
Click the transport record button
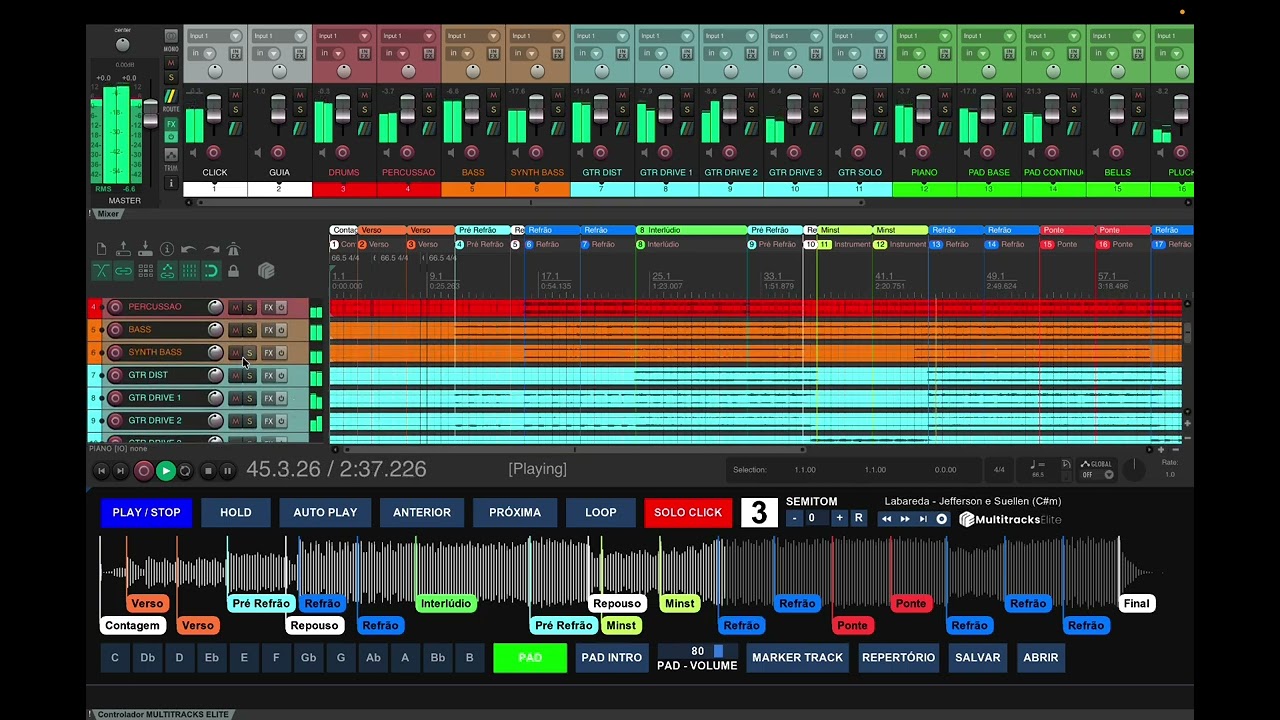144,471
